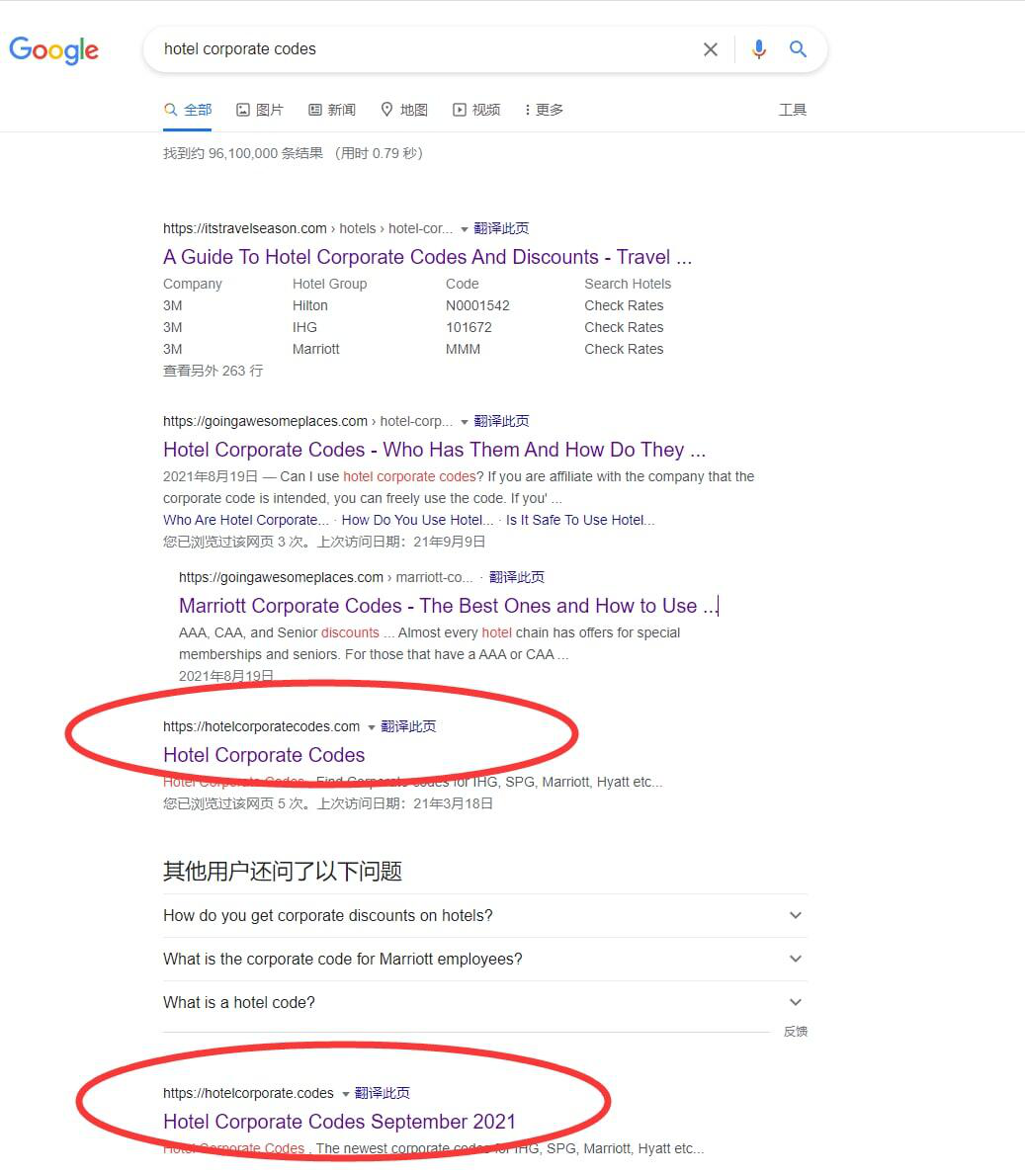The image size is (1025, 1176).
Task: Click Check Rates in the IHG row
Action: [624, 327]
